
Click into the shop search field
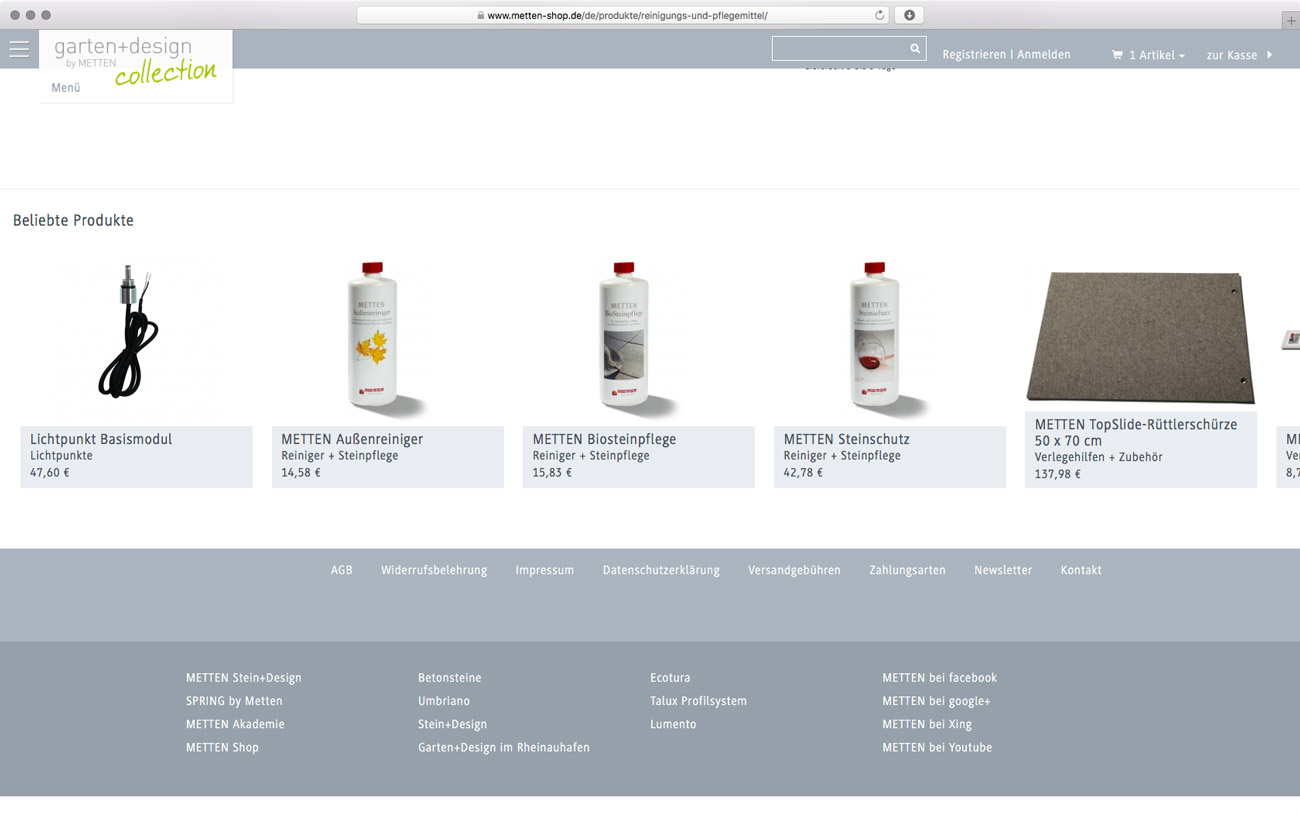point(838,48)
